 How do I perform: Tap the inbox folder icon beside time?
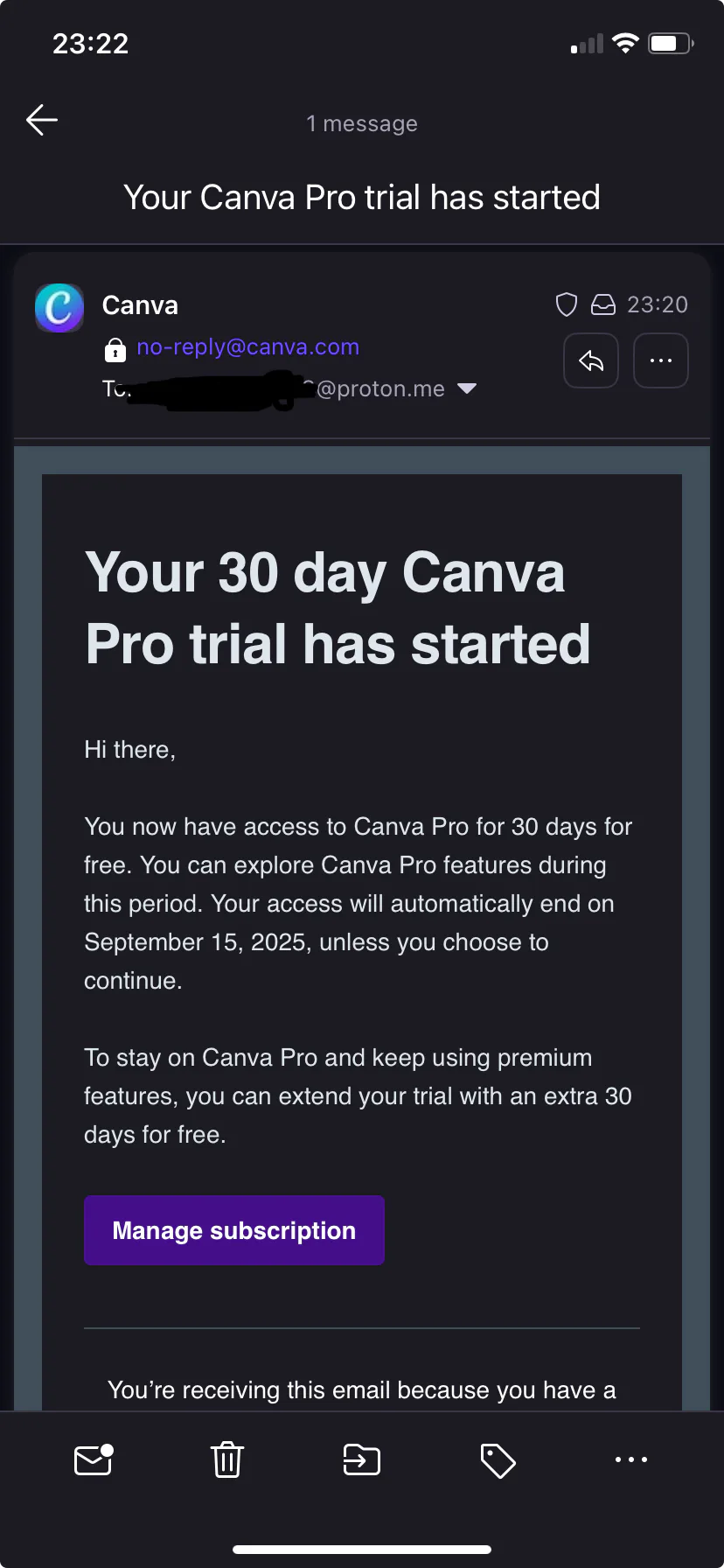[x=603, y=304]
